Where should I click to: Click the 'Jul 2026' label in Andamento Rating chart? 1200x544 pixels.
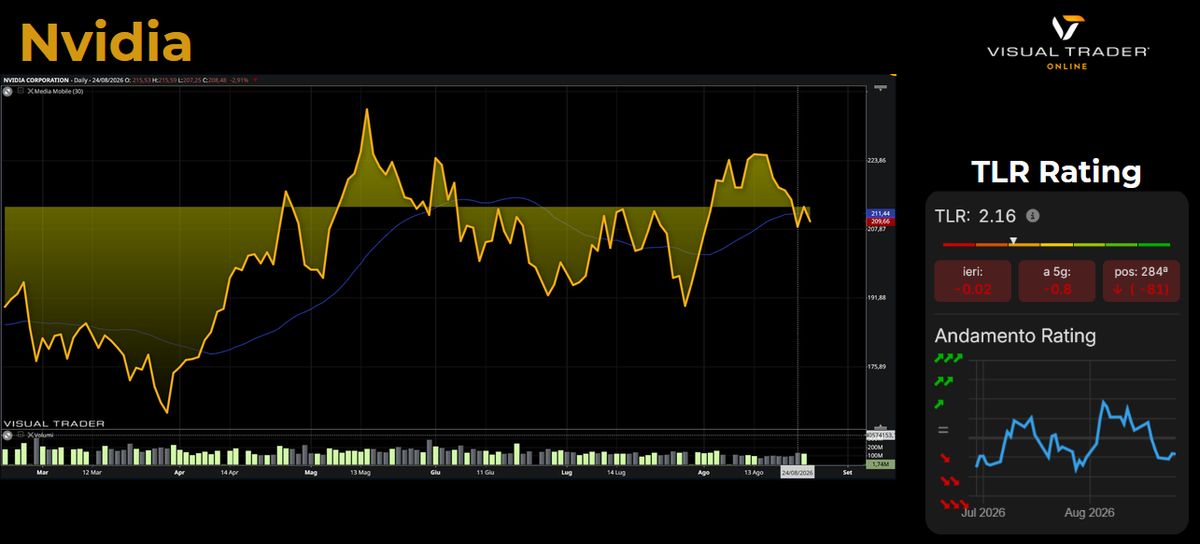click(983, 513)
